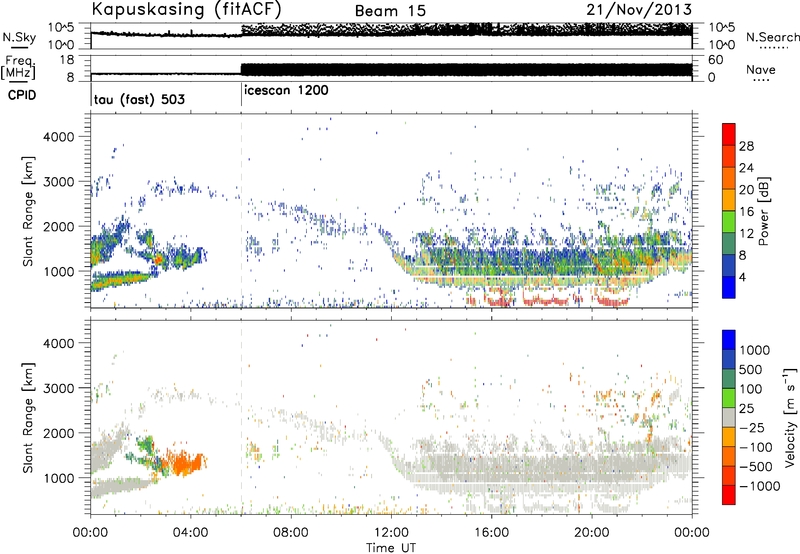Click the '12:00' time tick label
This screenshot has width=800, height=554.
pos(391,533)
